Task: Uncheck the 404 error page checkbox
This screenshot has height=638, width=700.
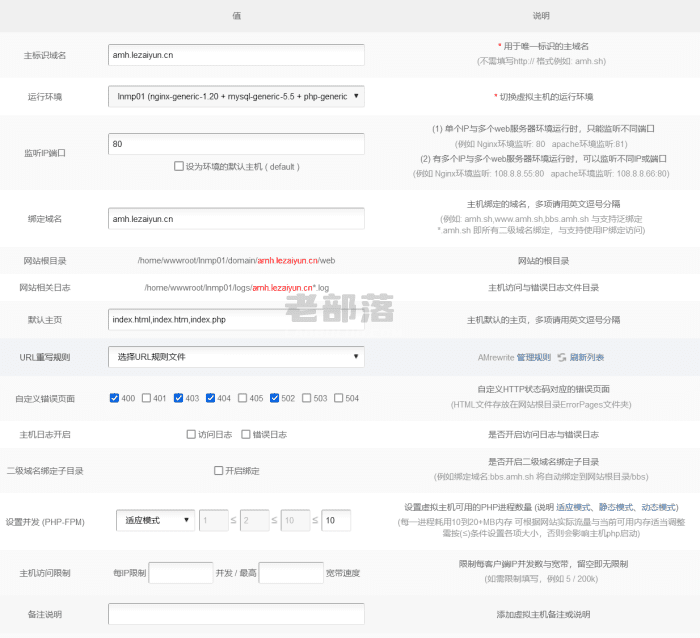Action: [x=210, y=398]
